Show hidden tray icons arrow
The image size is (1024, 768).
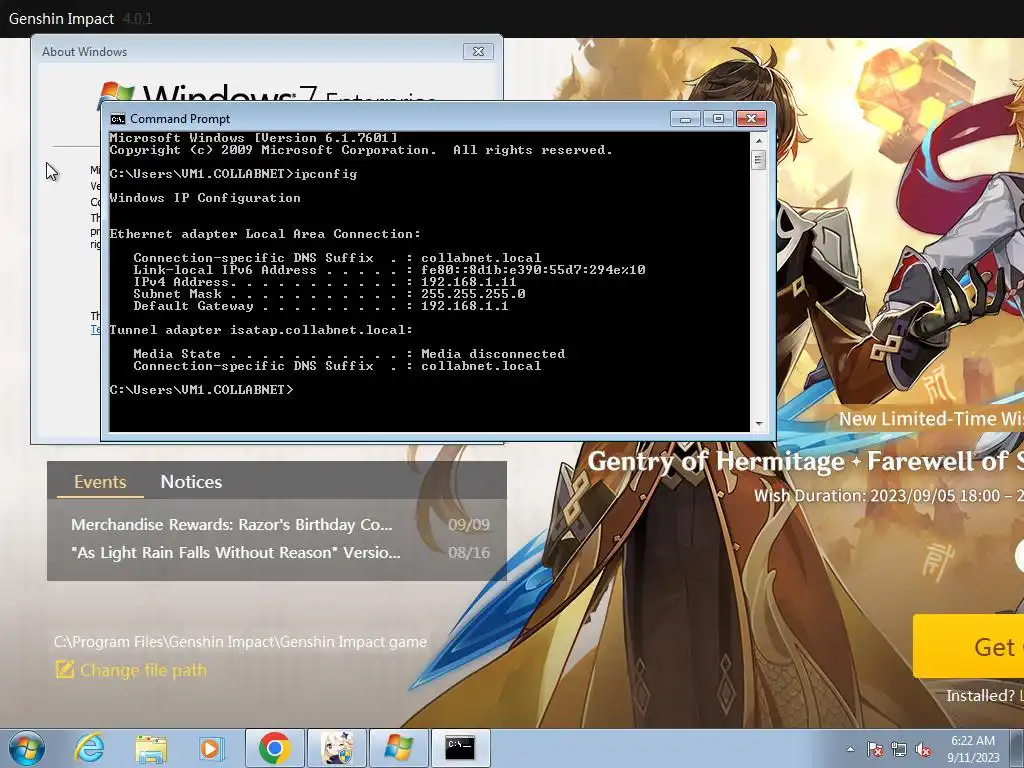(850, 749)
